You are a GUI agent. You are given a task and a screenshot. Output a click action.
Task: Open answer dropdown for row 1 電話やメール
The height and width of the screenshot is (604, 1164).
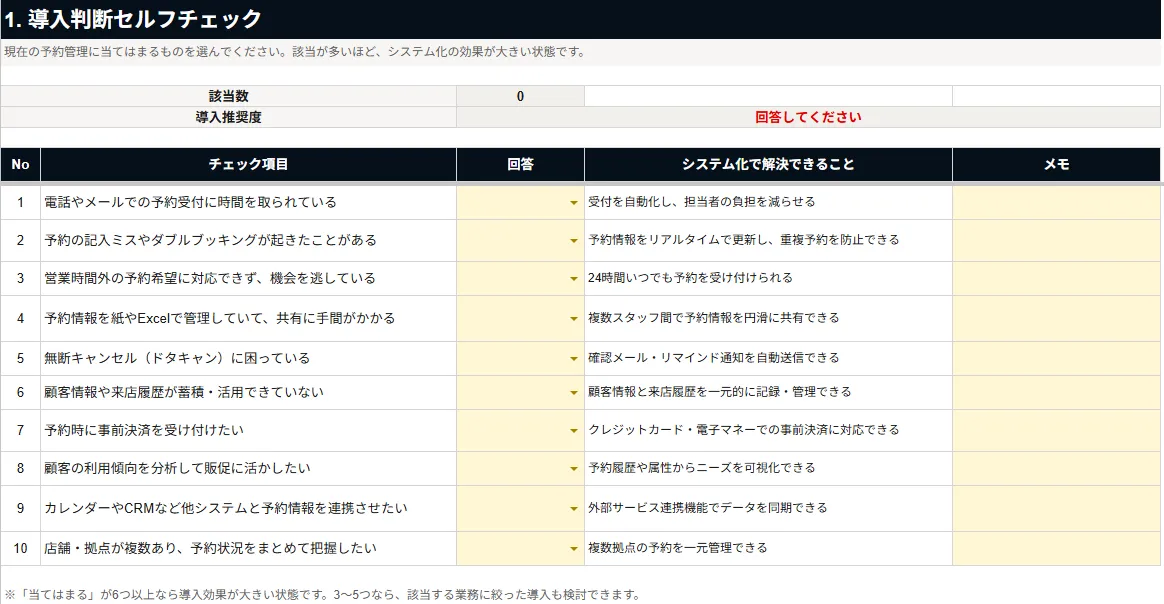click(573, 203)
